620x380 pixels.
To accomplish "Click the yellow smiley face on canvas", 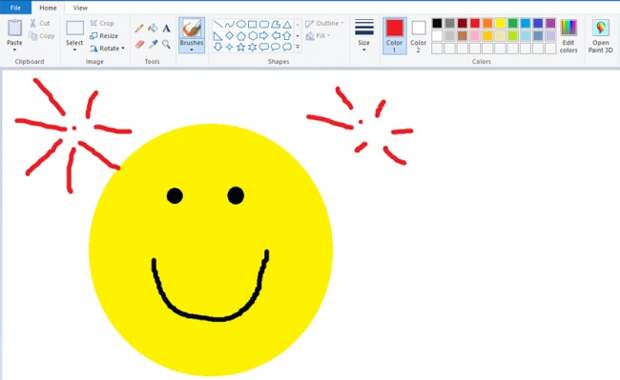I will (x=211, y=250).
